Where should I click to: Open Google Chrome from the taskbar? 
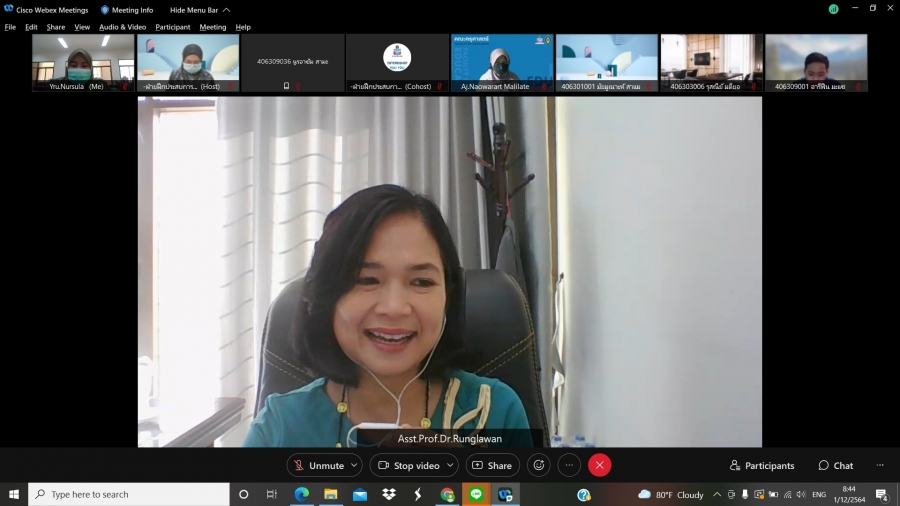447,494
